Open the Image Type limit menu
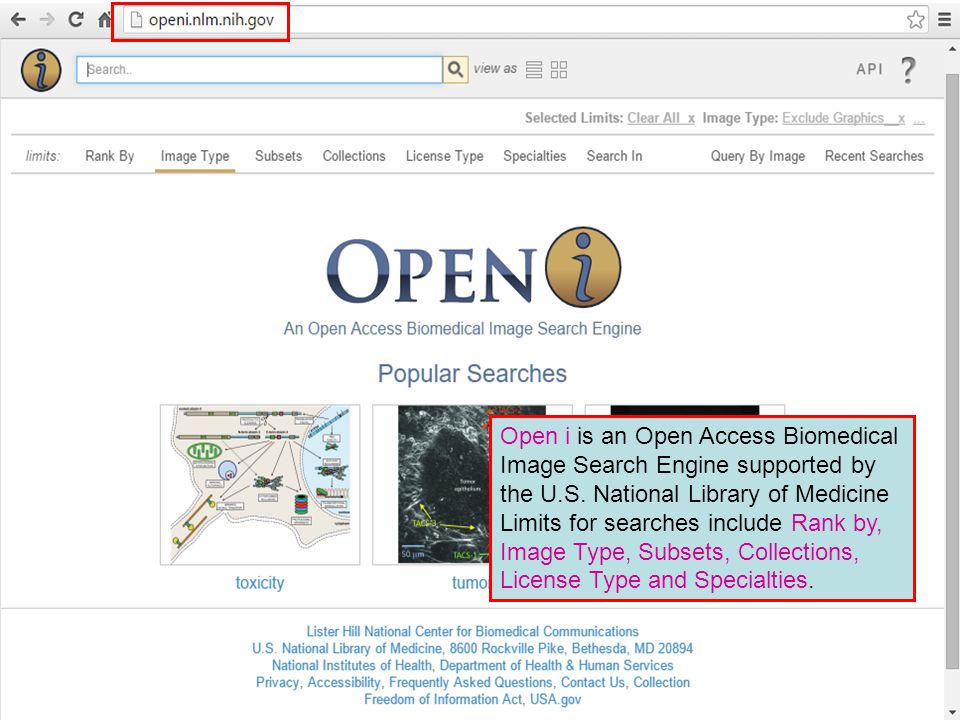The height and width of the screenshot is (720, 960). coord(195,157)
